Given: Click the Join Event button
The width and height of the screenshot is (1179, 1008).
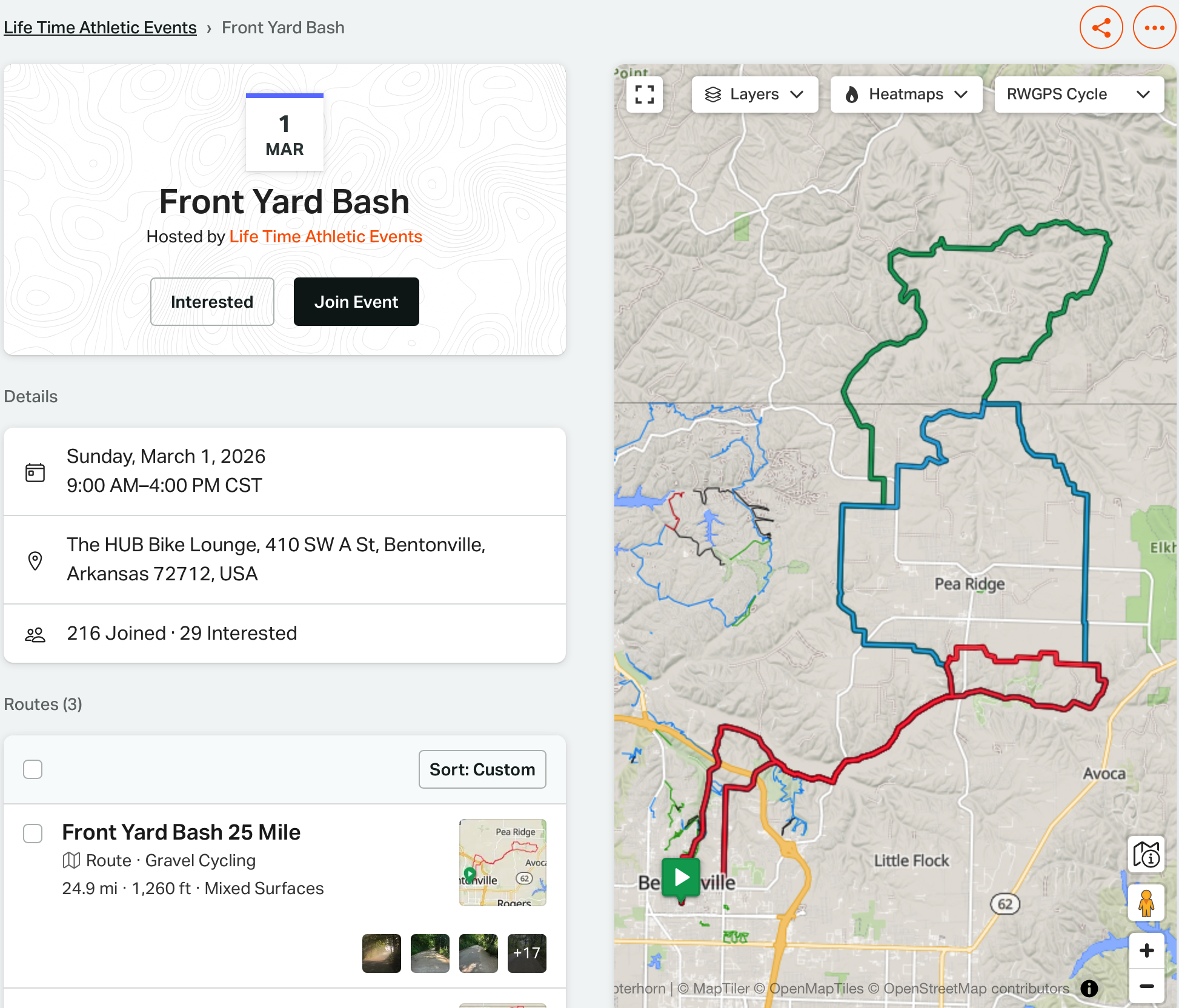Looking at the screenshot, I should click(x=356, y=302).
